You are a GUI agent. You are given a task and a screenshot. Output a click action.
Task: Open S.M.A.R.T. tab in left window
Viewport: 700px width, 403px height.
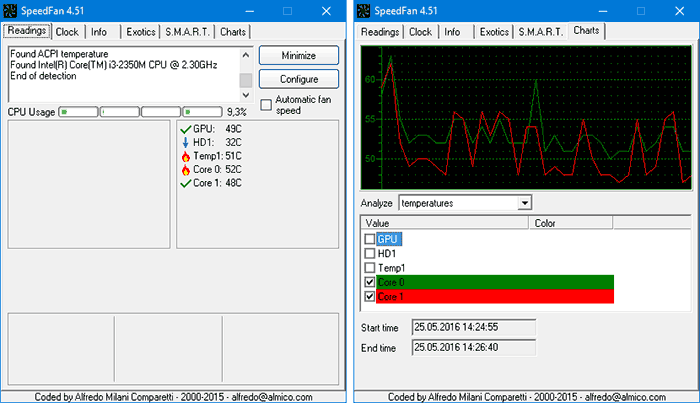coord(187,32)
